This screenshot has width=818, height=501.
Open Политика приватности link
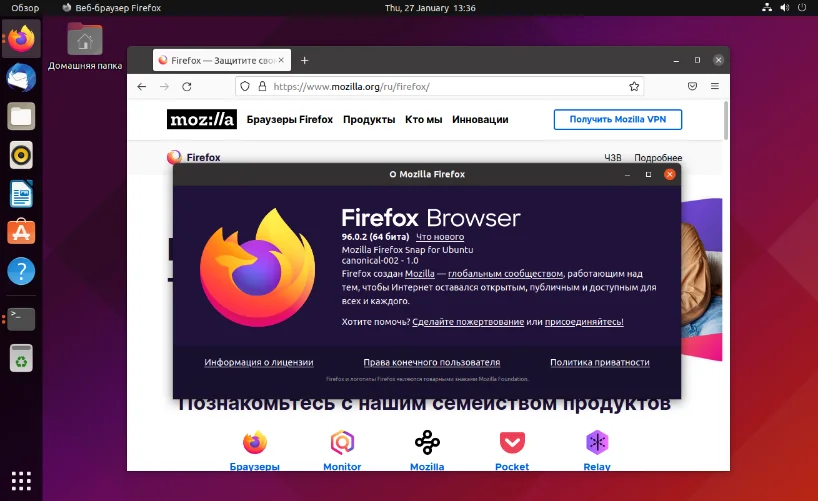pyautogui.click(x=600, y=362)
